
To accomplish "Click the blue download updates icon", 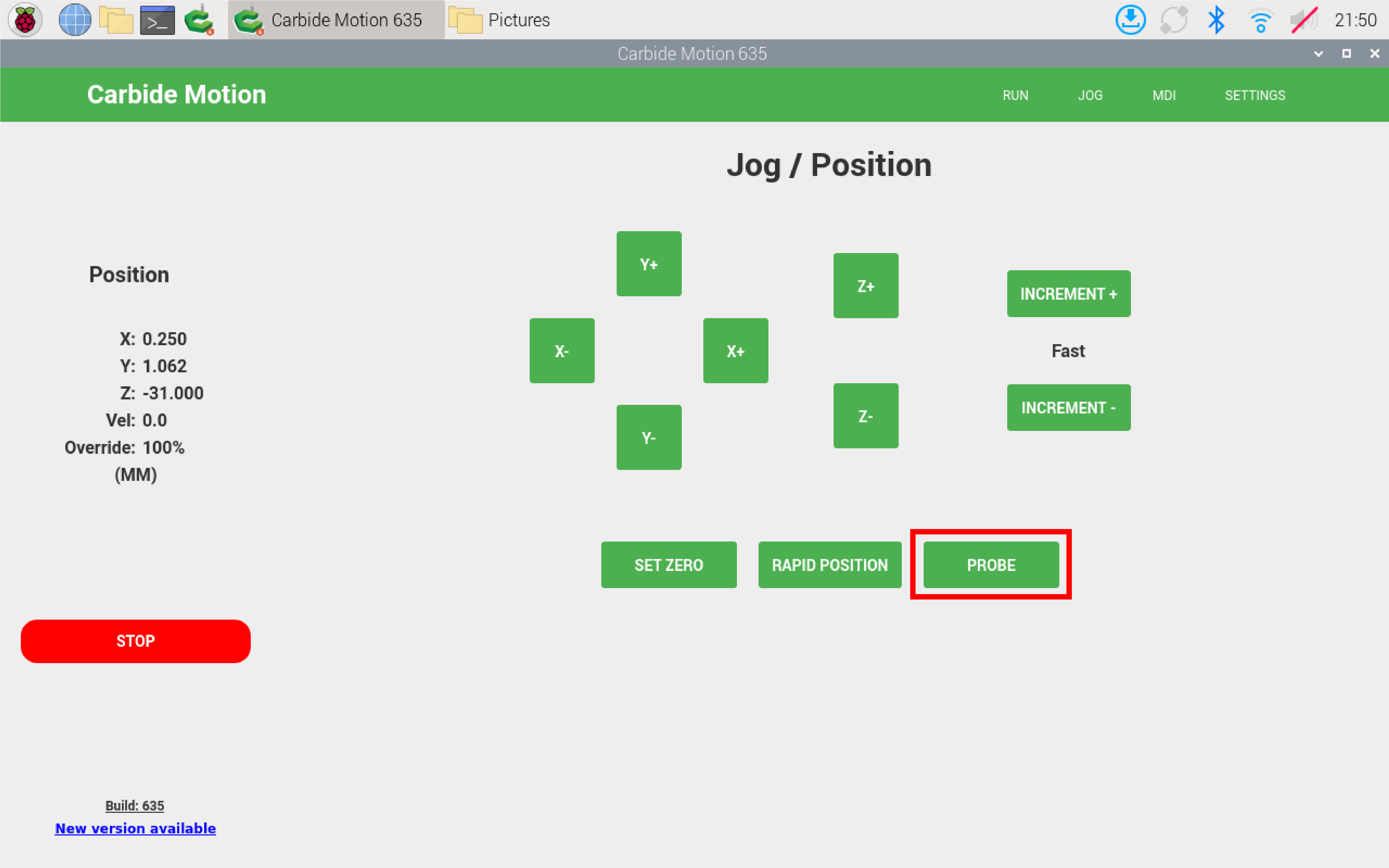I will [x=1130, y=20].
